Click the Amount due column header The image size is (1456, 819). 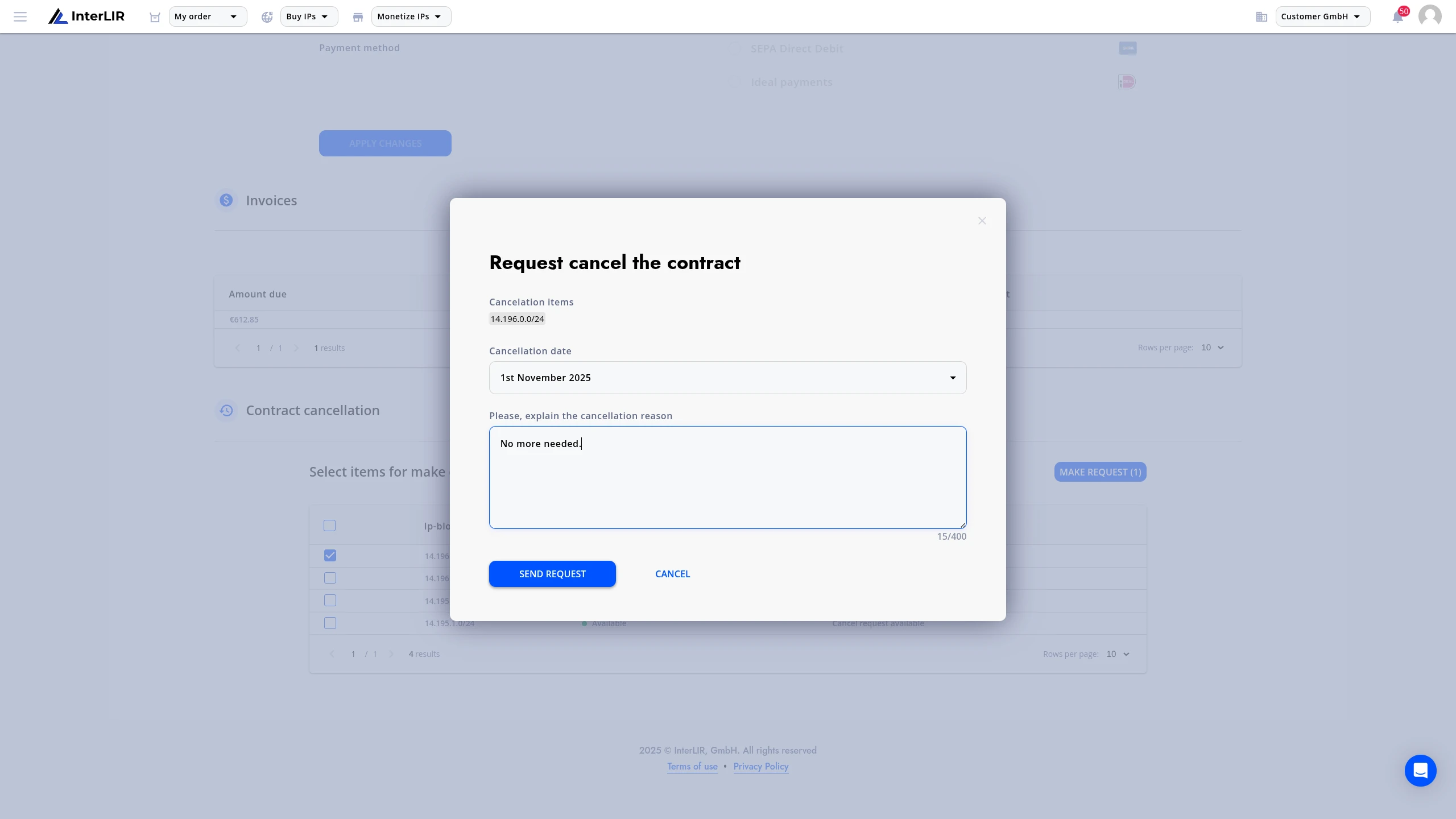[258, 294]
